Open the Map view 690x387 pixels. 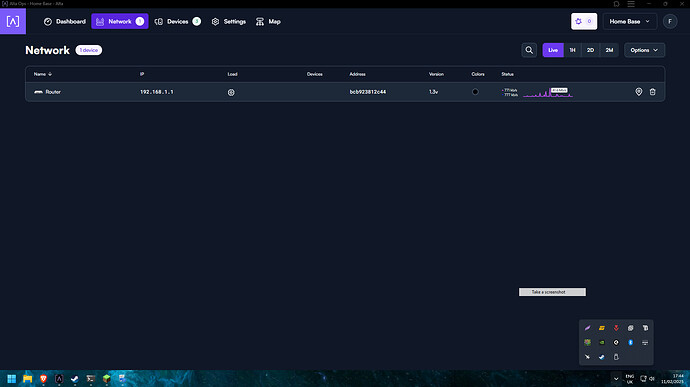pyautogui.click(x=268, y=21)
